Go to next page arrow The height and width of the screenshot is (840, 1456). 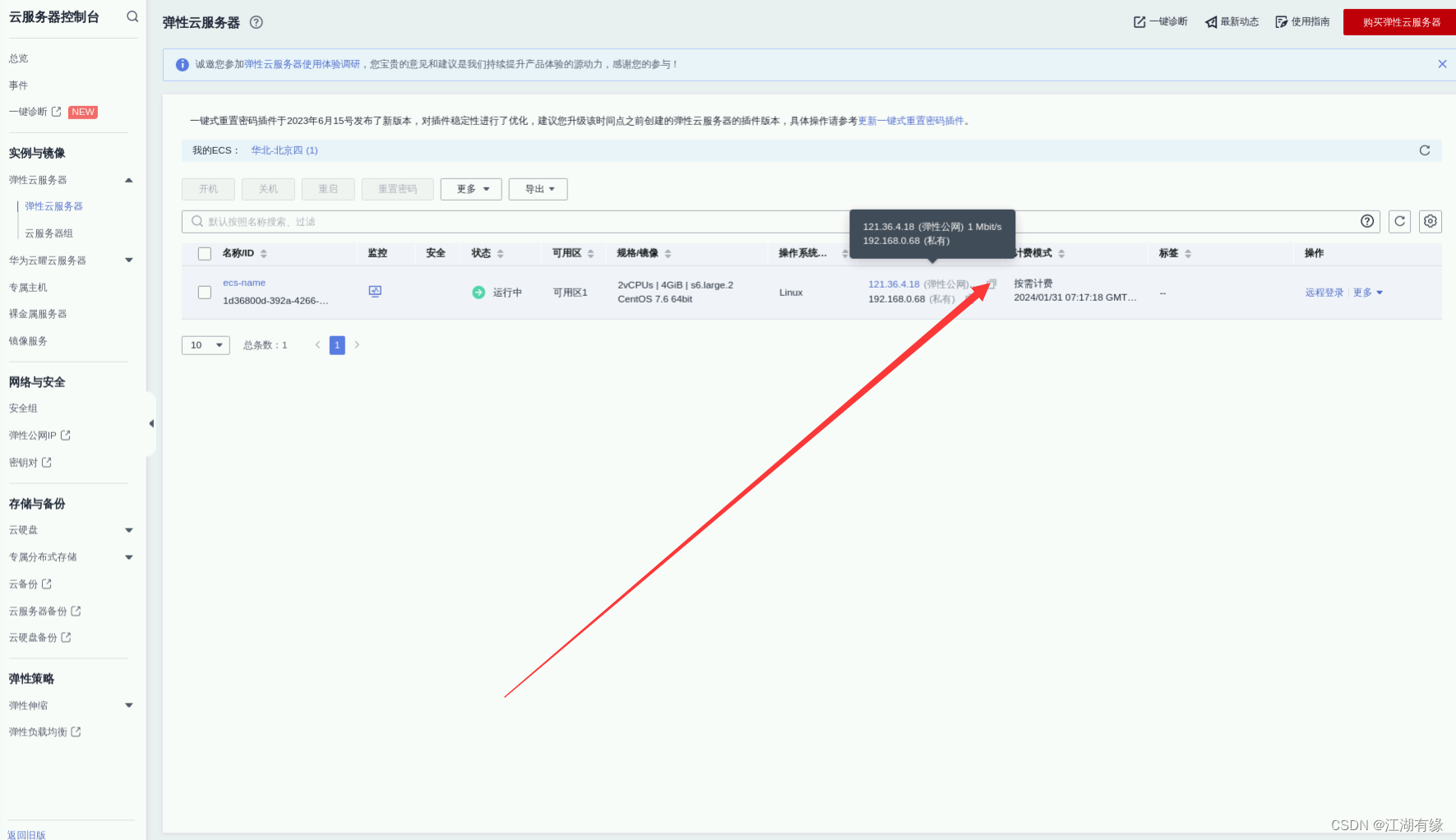coord(357,345)
